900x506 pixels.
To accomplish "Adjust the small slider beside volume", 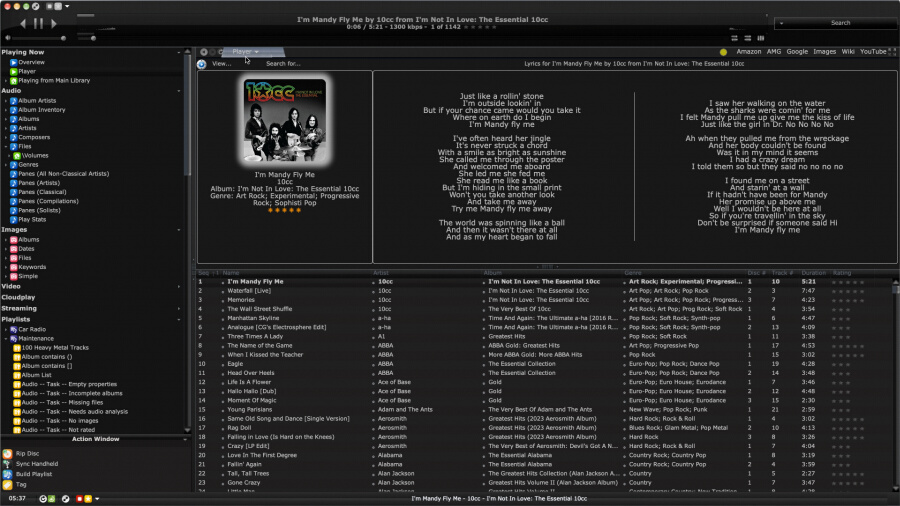I will click(x=93, y=38).
